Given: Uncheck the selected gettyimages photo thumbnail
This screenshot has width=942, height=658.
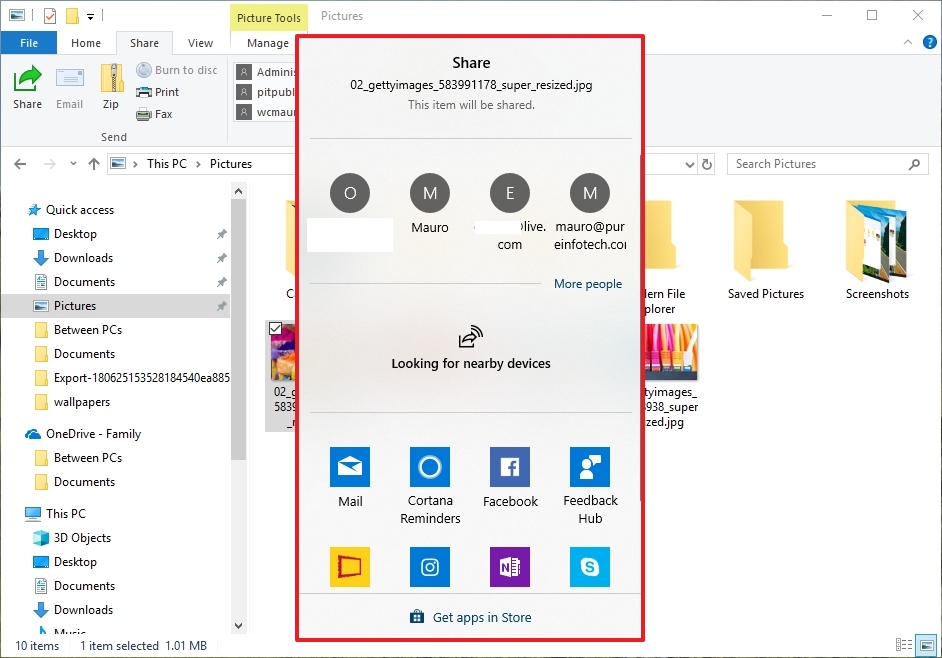Looking at the screenshot, I should pyautogui.click(x=276, y=328).
